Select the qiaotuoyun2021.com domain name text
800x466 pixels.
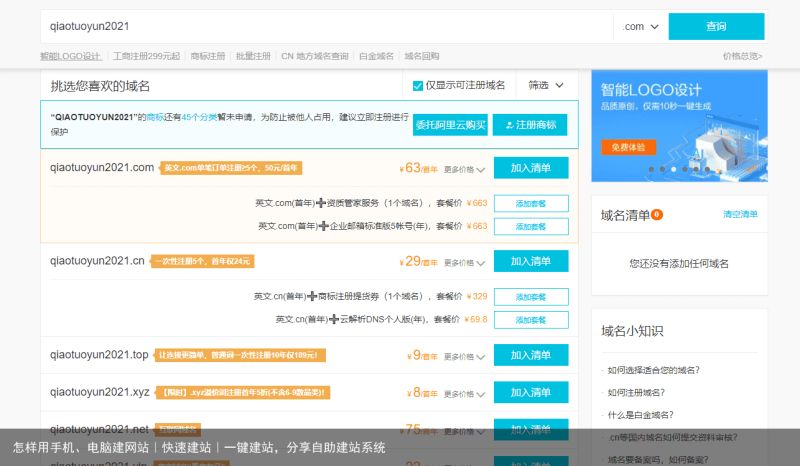pos(102,167)
